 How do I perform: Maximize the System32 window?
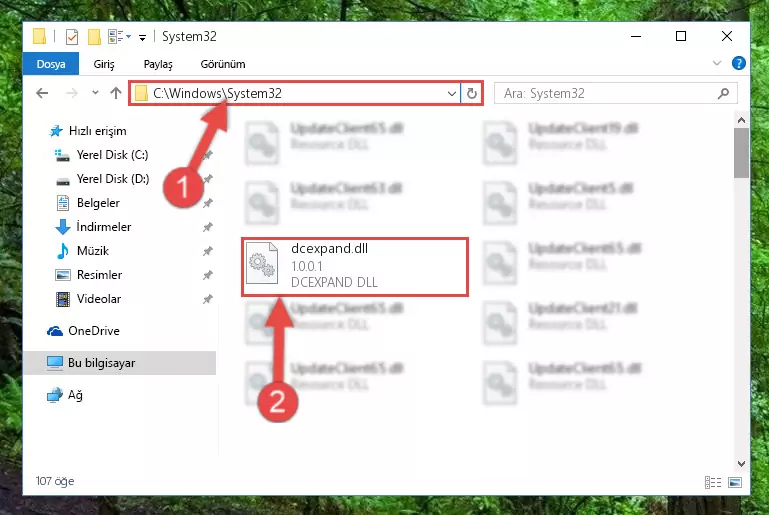tap(681, 36)
